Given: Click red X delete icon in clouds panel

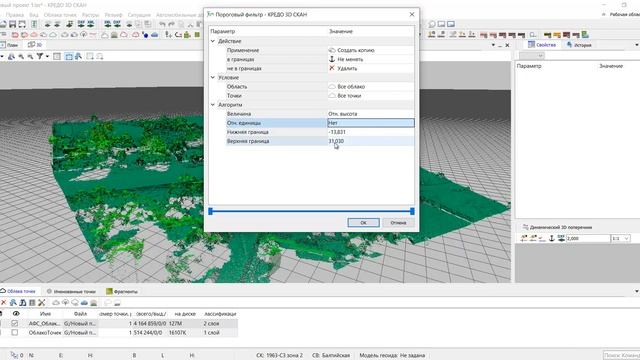Looking at the screenshot, I should tap(3, 302).
